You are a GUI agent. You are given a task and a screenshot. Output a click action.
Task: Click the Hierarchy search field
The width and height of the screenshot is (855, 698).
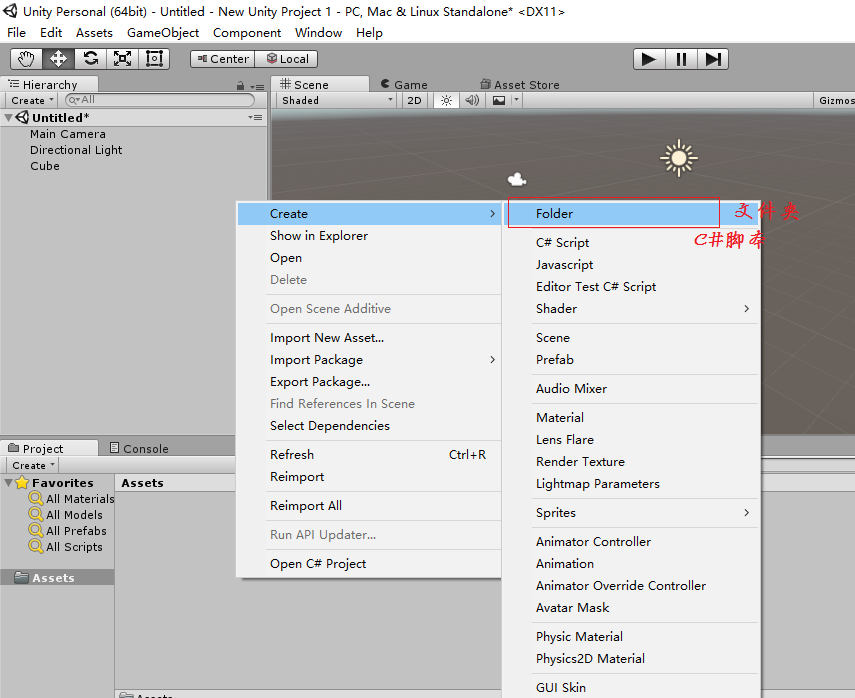click(x=160, y=100)
